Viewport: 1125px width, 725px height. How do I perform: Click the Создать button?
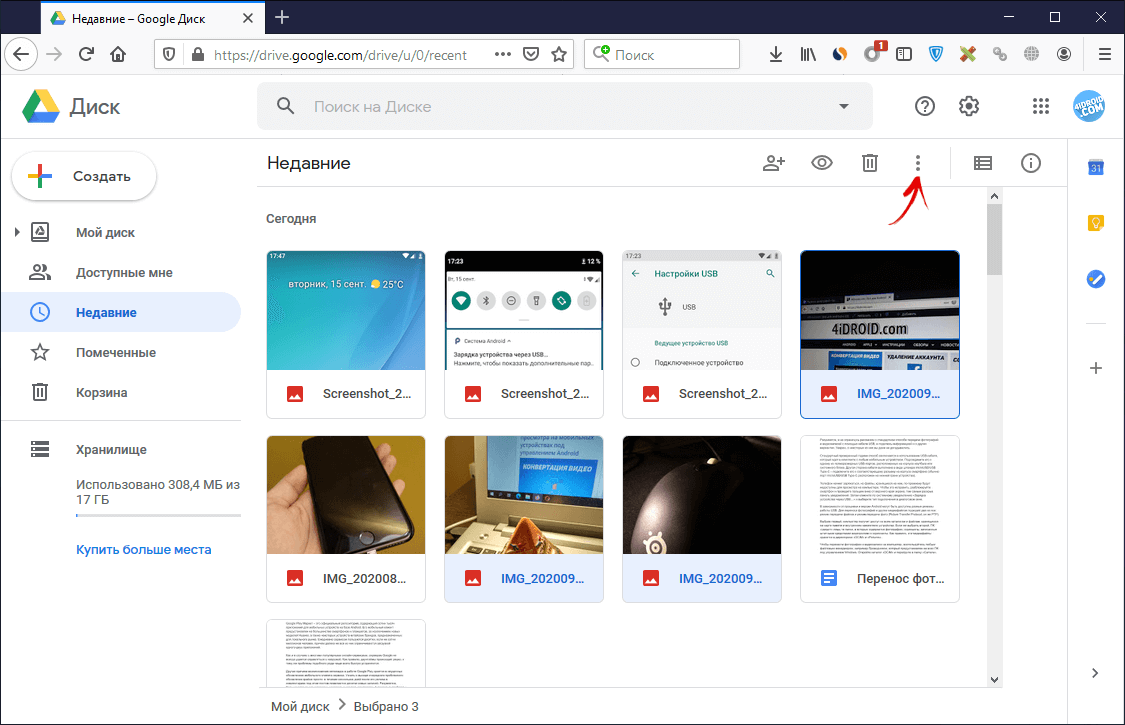(84, 177)
